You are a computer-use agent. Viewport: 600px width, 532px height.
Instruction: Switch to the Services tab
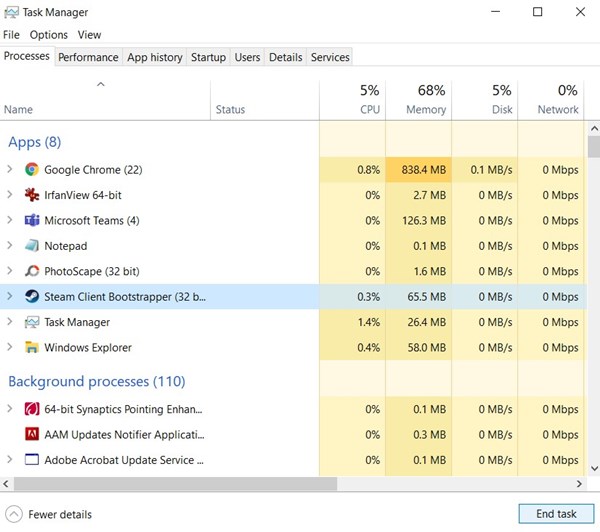click(330, 57)
